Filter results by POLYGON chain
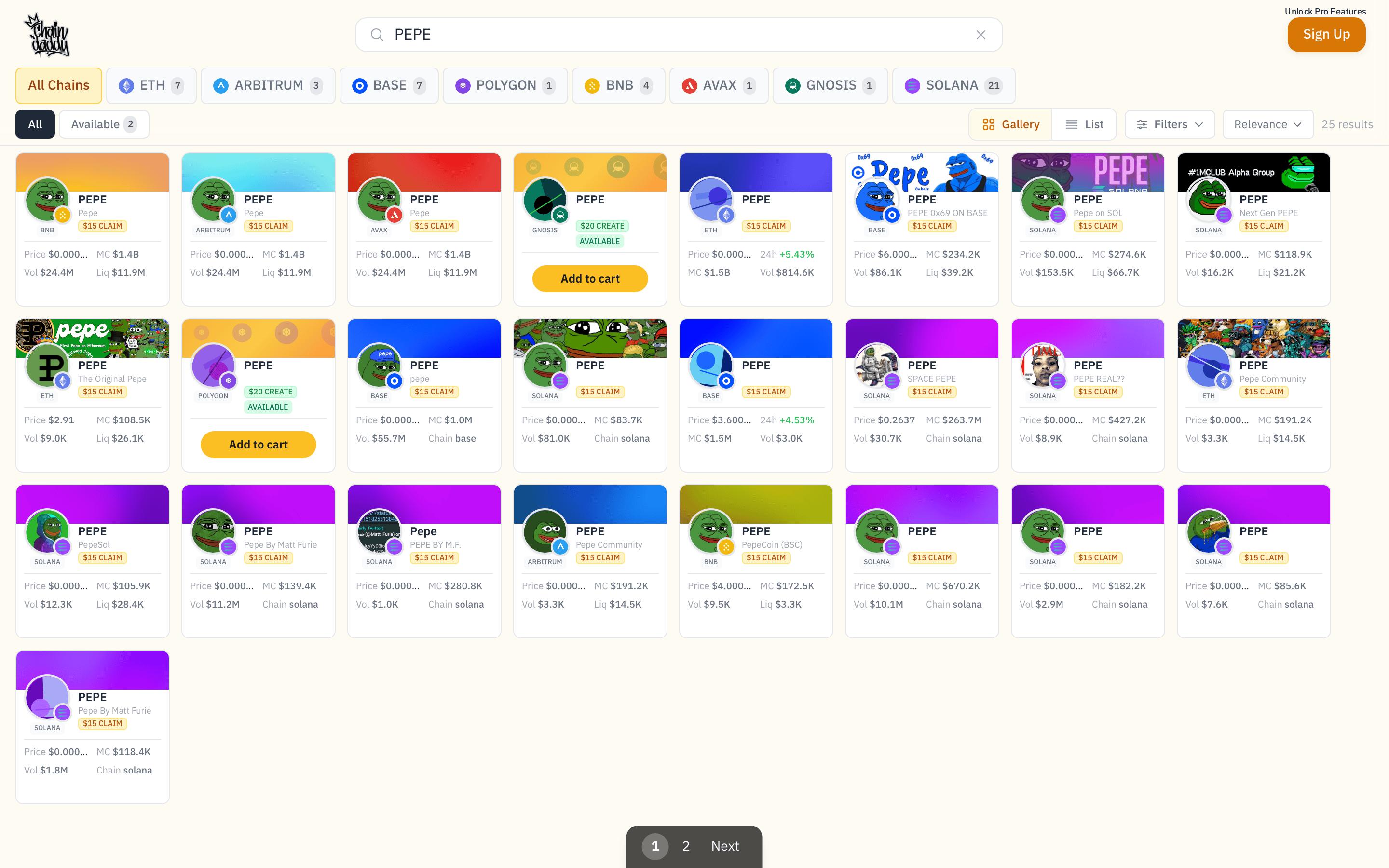1389x868 pixels. click(505, 85)
